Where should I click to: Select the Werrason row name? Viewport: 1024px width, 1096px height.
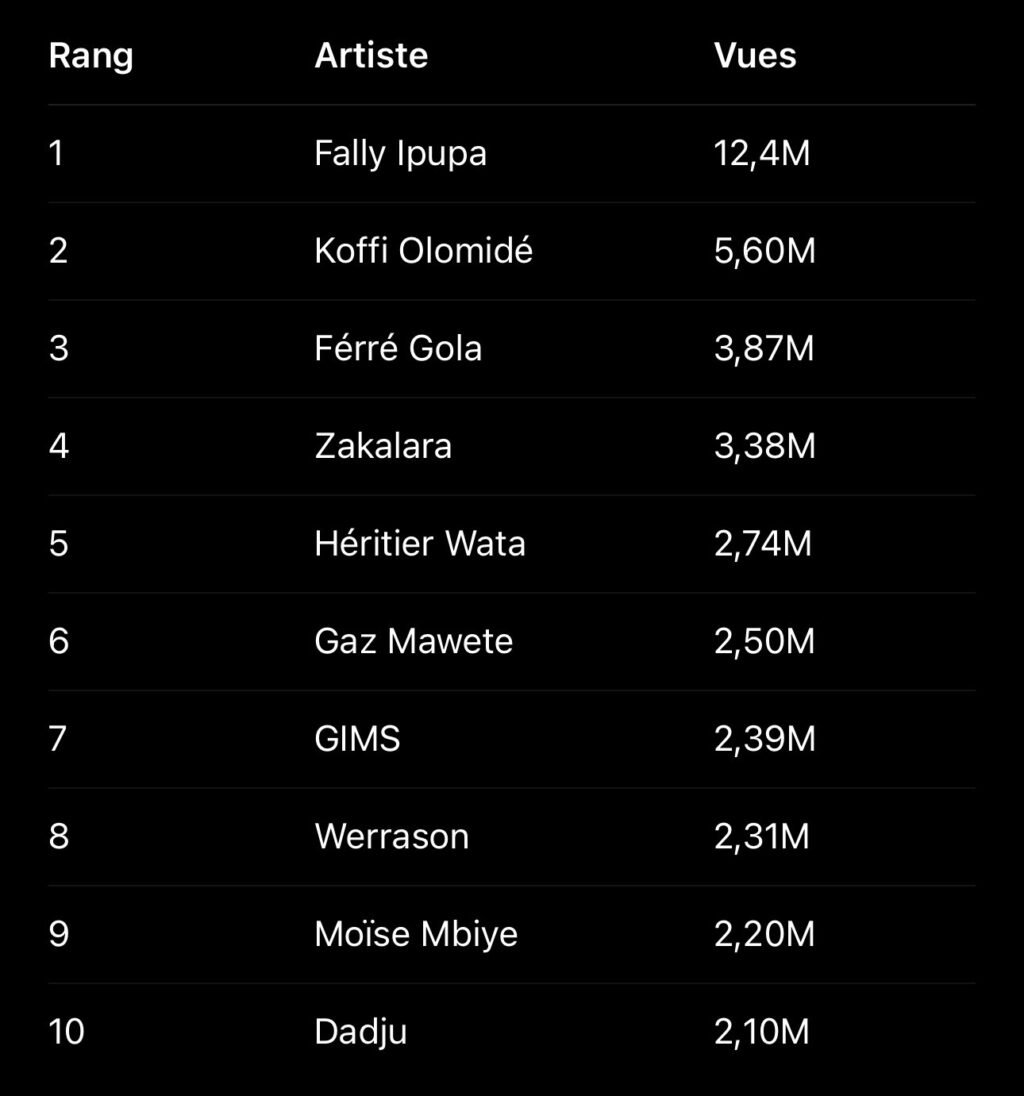[x=391, y=836]
